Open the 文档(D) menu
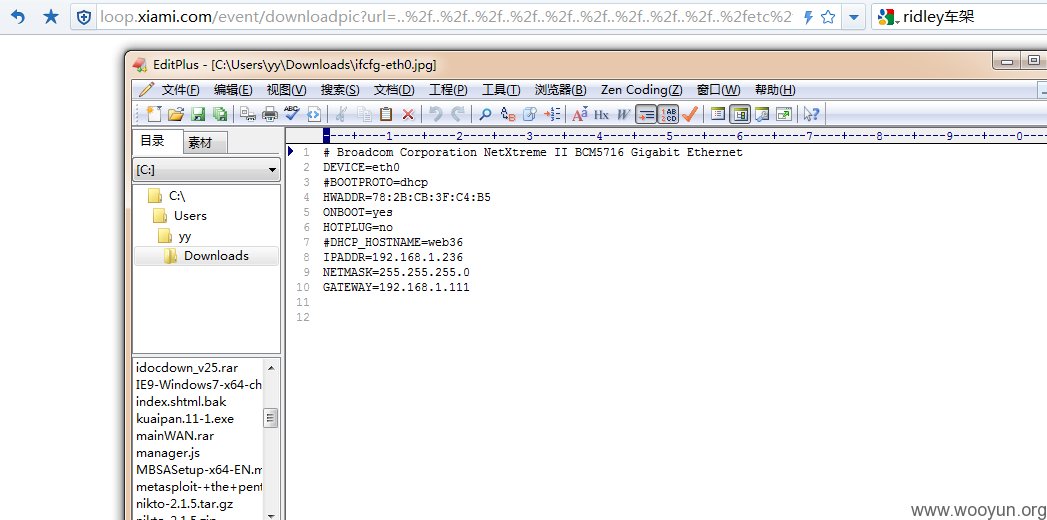 [x=394, y=90]
